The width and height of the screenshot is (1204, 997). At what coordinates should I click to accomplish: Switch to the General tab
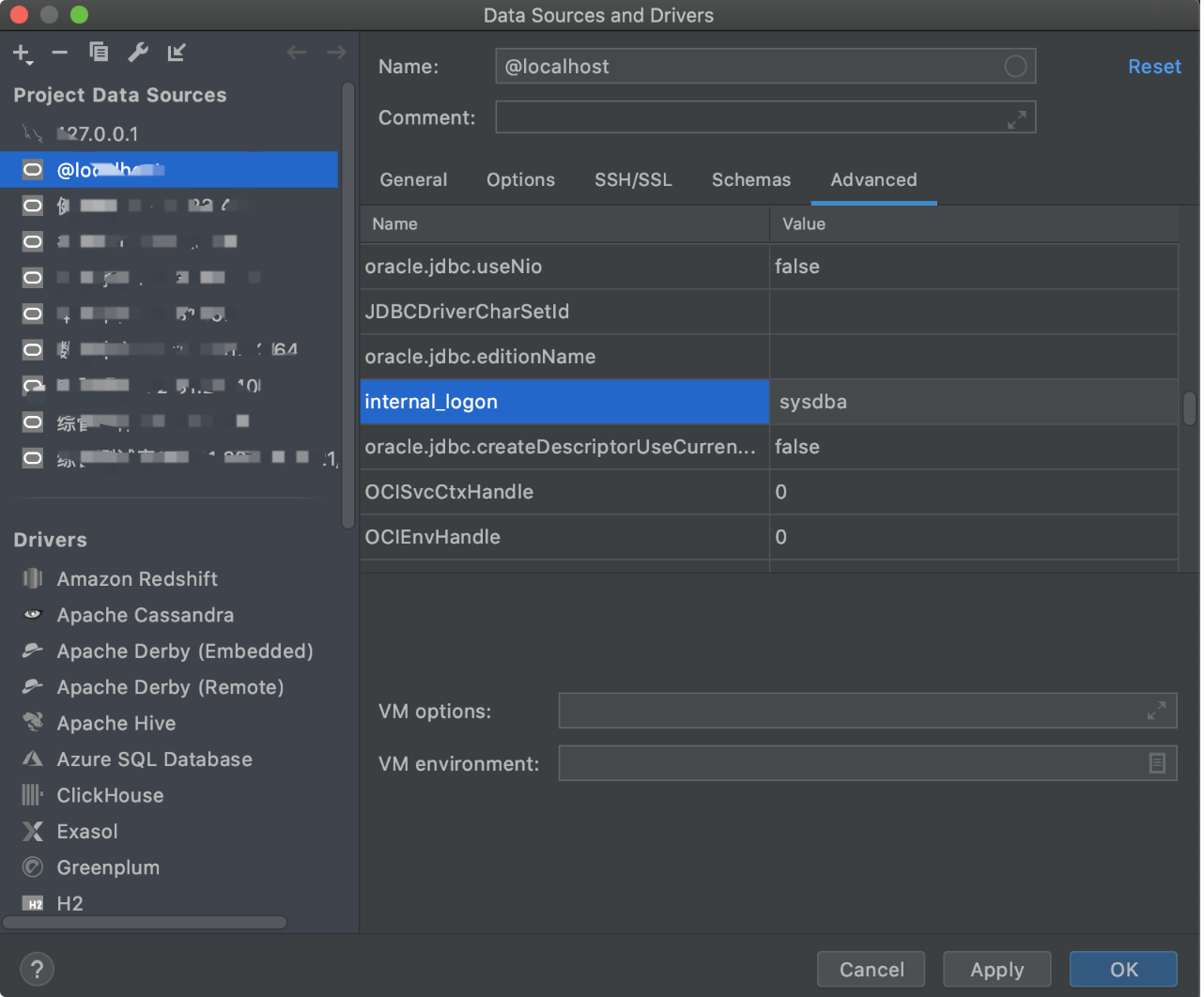[413, 180]
